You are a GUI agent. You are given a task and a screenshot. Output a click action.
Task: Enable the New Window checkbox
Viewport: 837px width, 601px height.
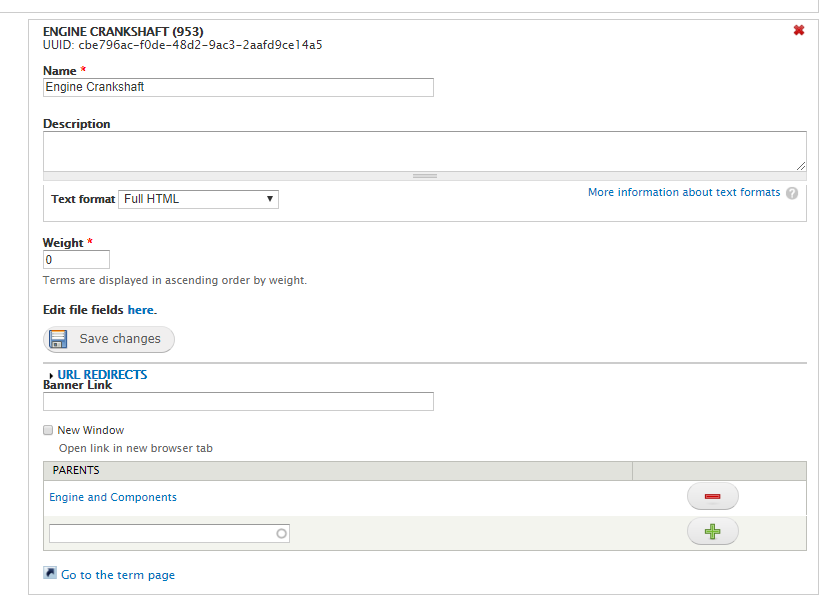(48, 430)
